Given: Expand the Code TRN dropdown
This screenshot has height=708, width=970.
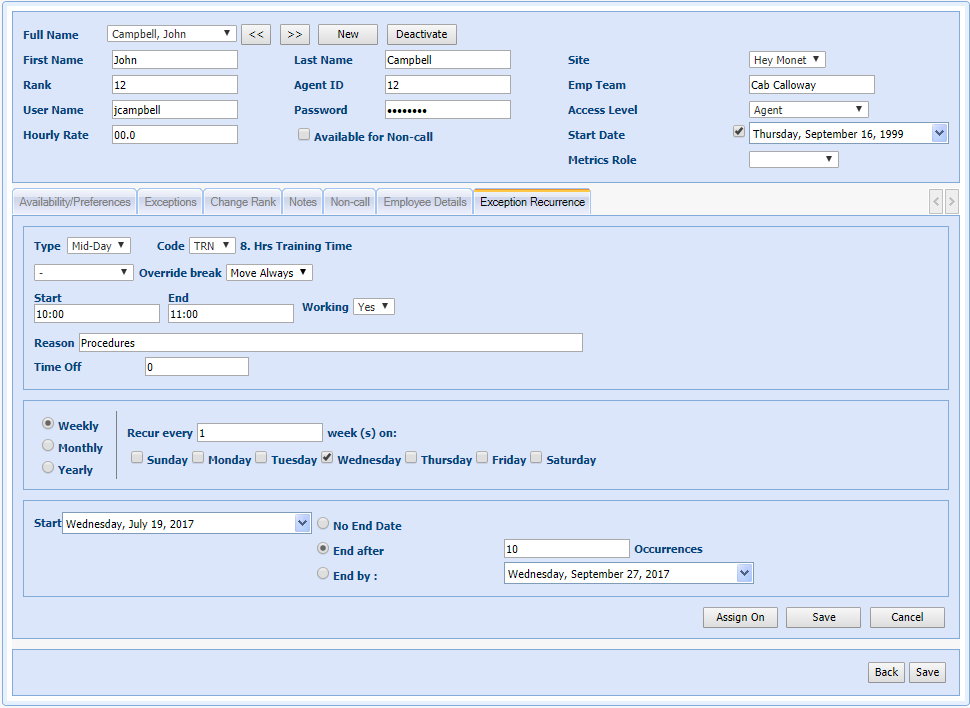Looking at the screenshot, I should pos(212,245).
